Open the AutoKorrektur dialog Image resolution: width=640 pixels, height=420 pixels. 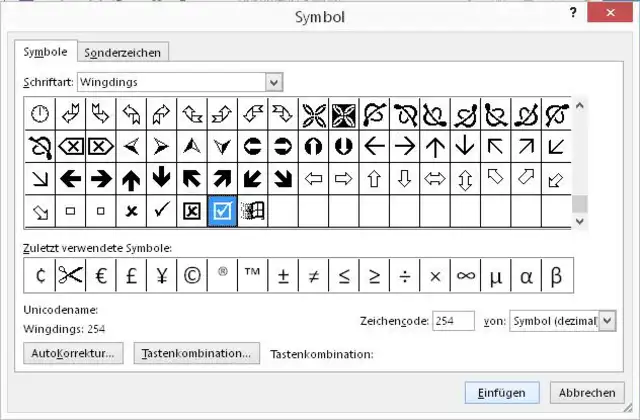(x=75, y=353)
